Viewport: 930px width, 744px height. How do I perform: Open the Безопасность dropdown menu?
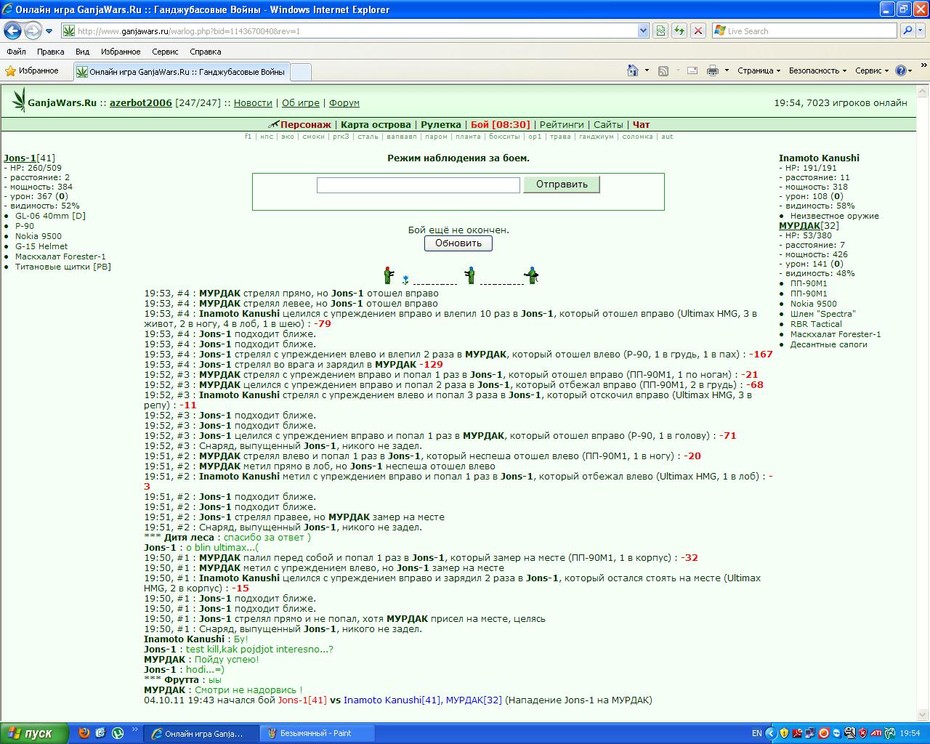[x=817, y=71]
